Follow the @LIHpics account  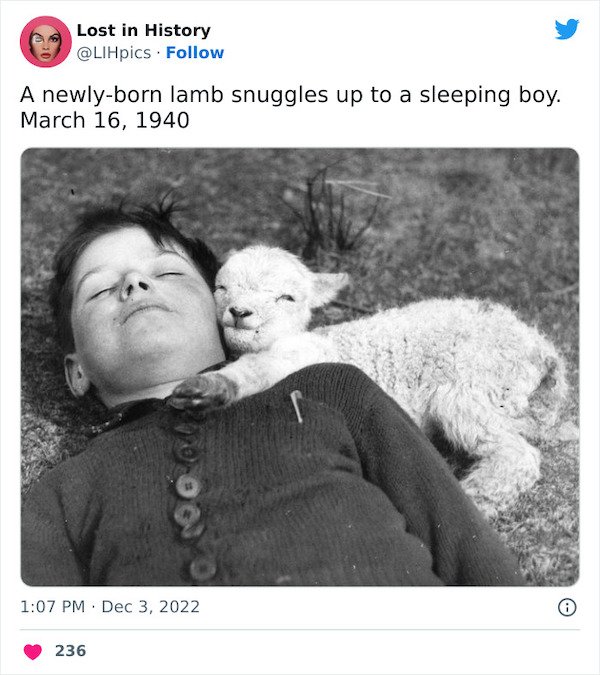coord(195,53)
